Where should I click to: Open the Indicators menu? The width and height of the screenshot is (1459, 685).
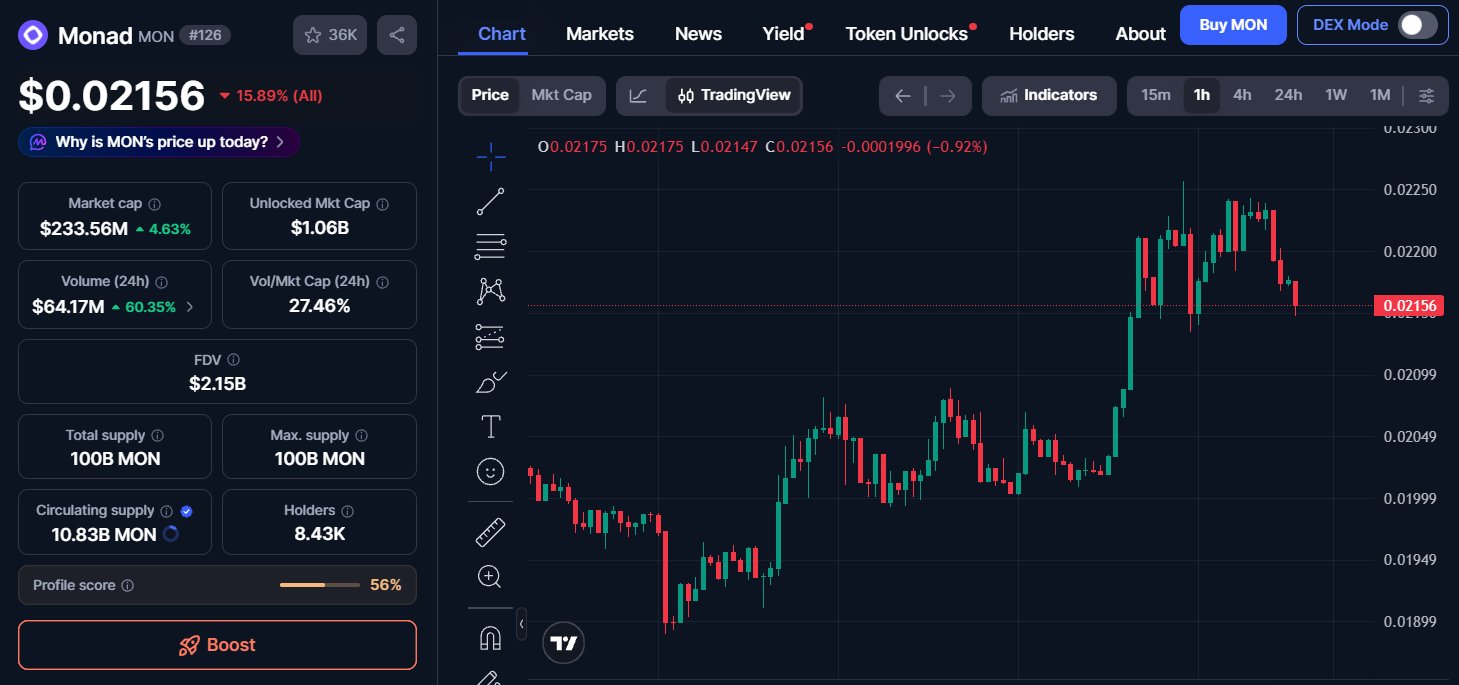[x=1048, y=96]
